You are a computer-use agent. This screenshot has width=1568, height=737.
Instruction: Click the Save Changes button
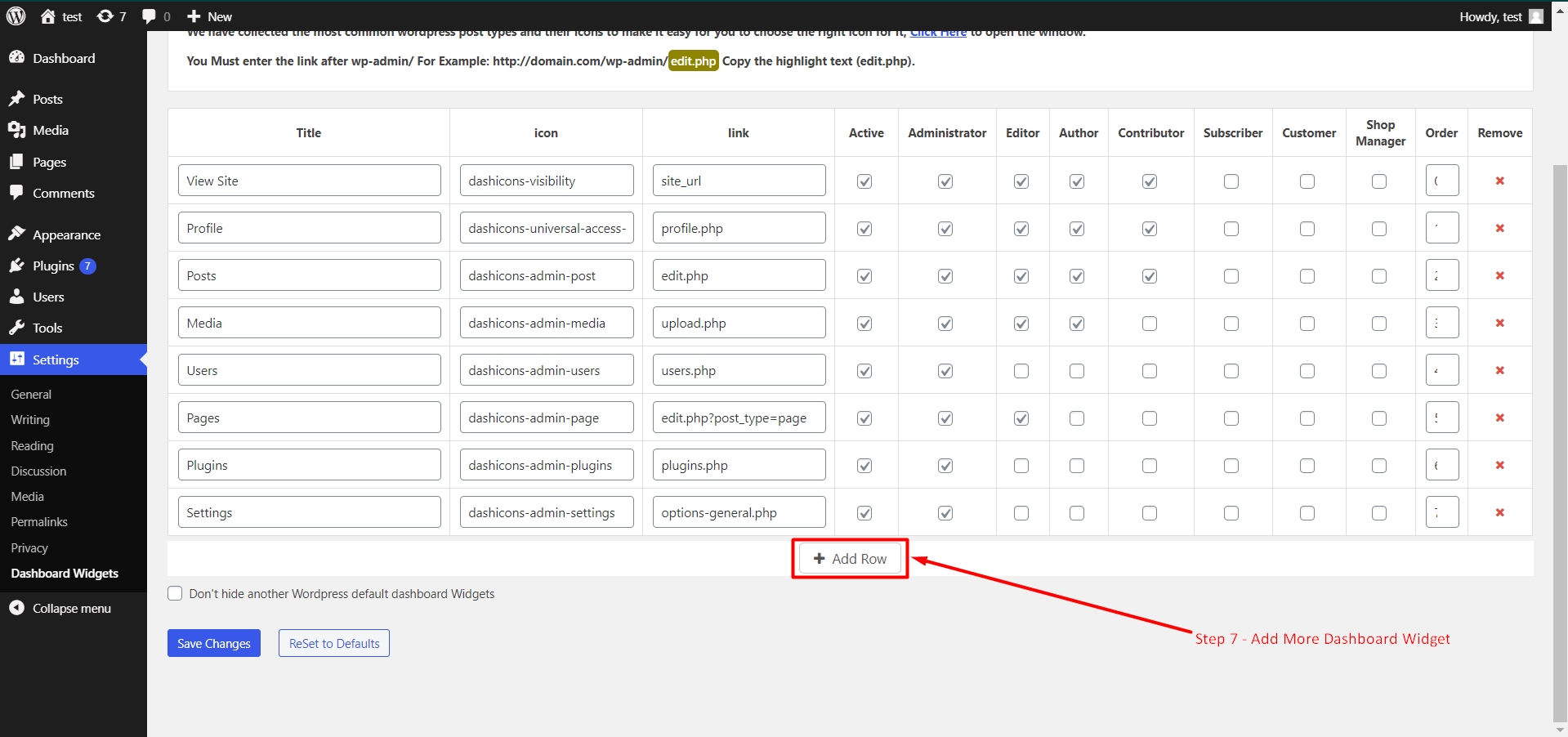(214, 643)
